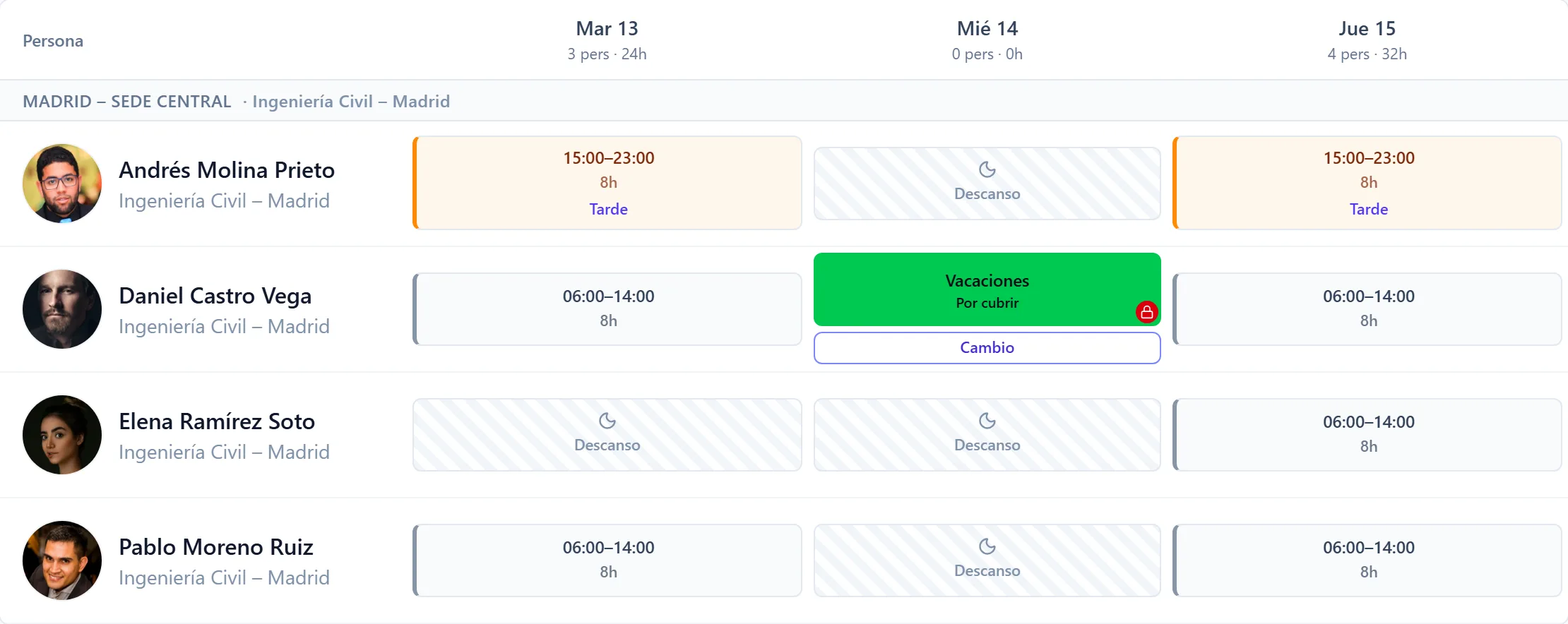Collapse the Madrid – Sede Central group header

point(784,101)
